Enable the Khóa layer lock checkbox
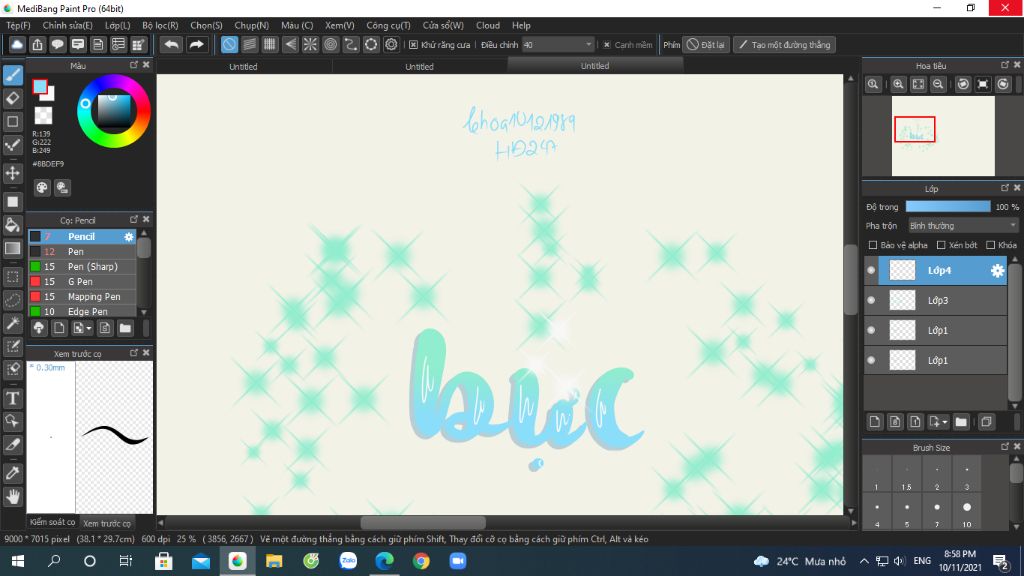The height and width of the screenshot is (576, 1024). click(x=991, y=245)
